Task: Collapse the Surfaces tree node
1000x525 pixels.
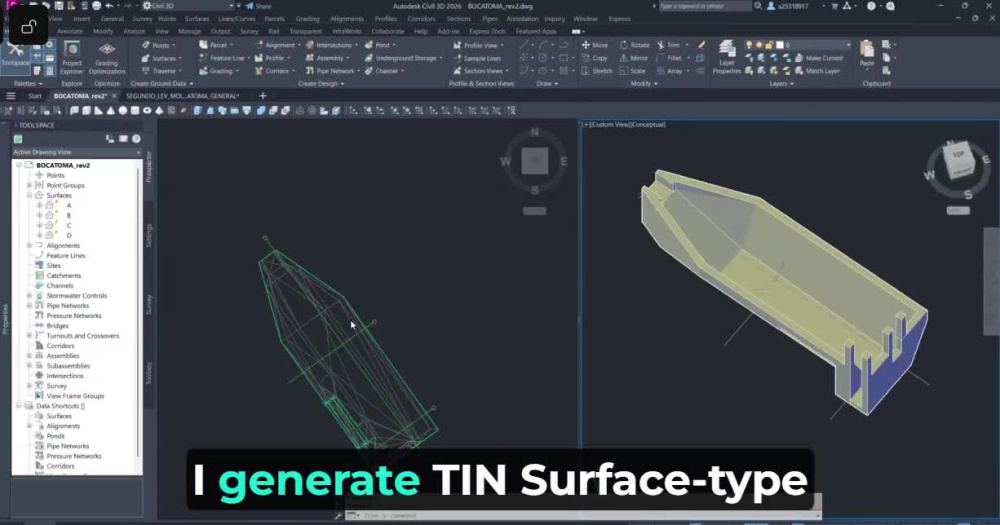Action: click(x=29, y=195)
